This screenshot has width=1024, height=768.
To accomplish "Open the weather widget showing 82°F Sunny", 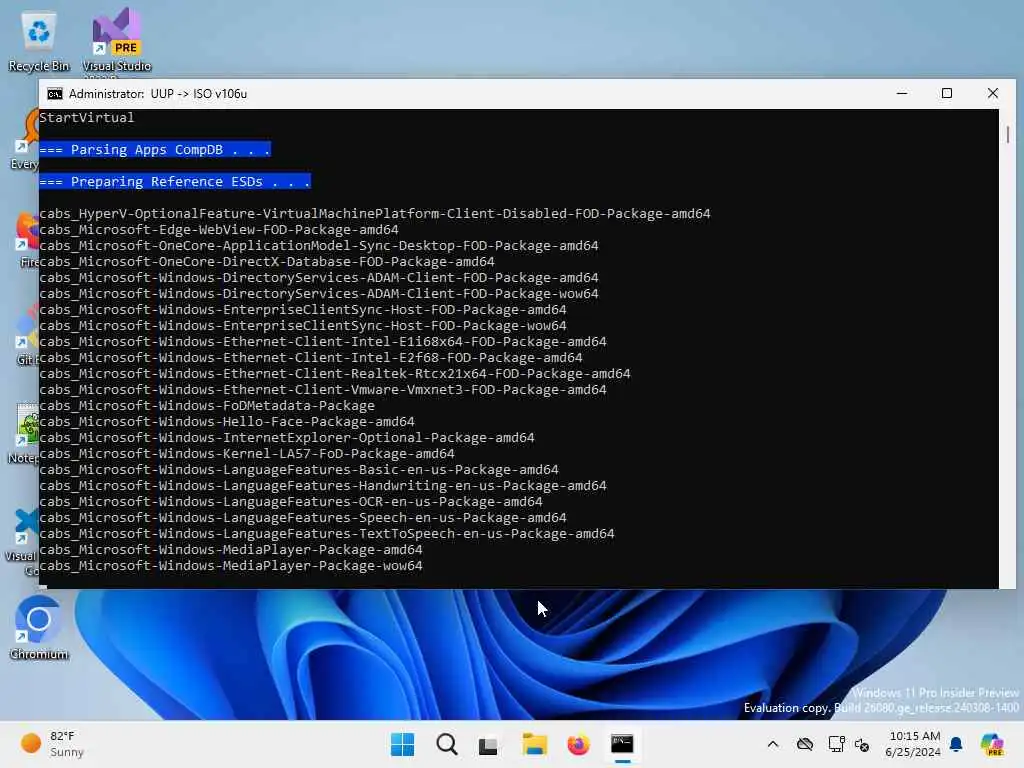I will click(52, 744).
